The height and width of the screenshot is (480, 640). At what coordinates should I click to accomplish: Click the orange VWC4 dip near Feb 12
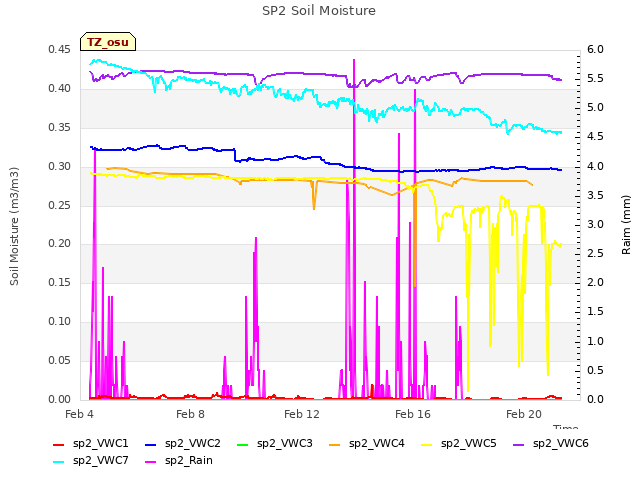coord(314,196)
